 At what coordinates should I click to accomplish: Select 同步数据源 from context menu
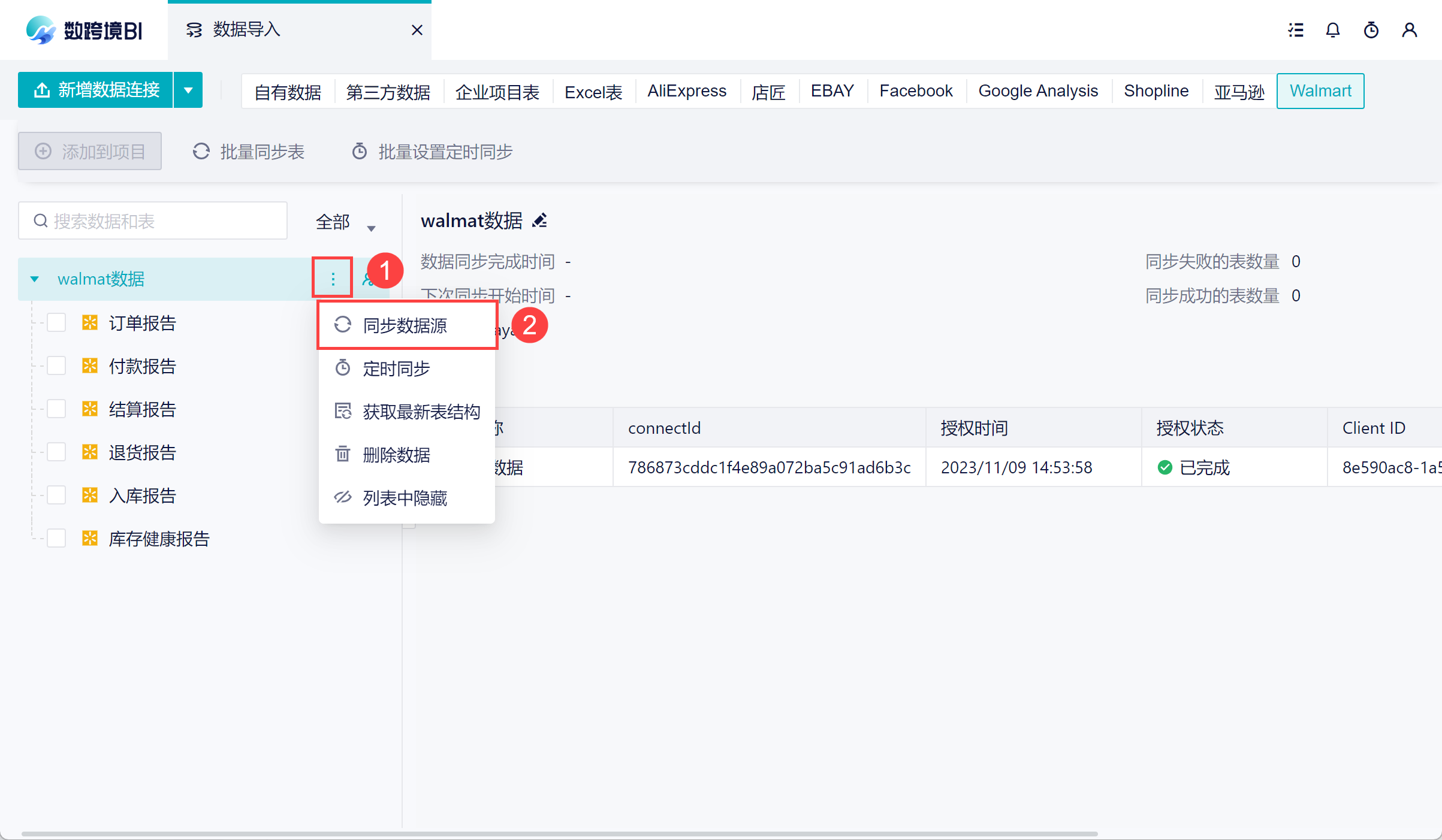[x=405, y=325]
